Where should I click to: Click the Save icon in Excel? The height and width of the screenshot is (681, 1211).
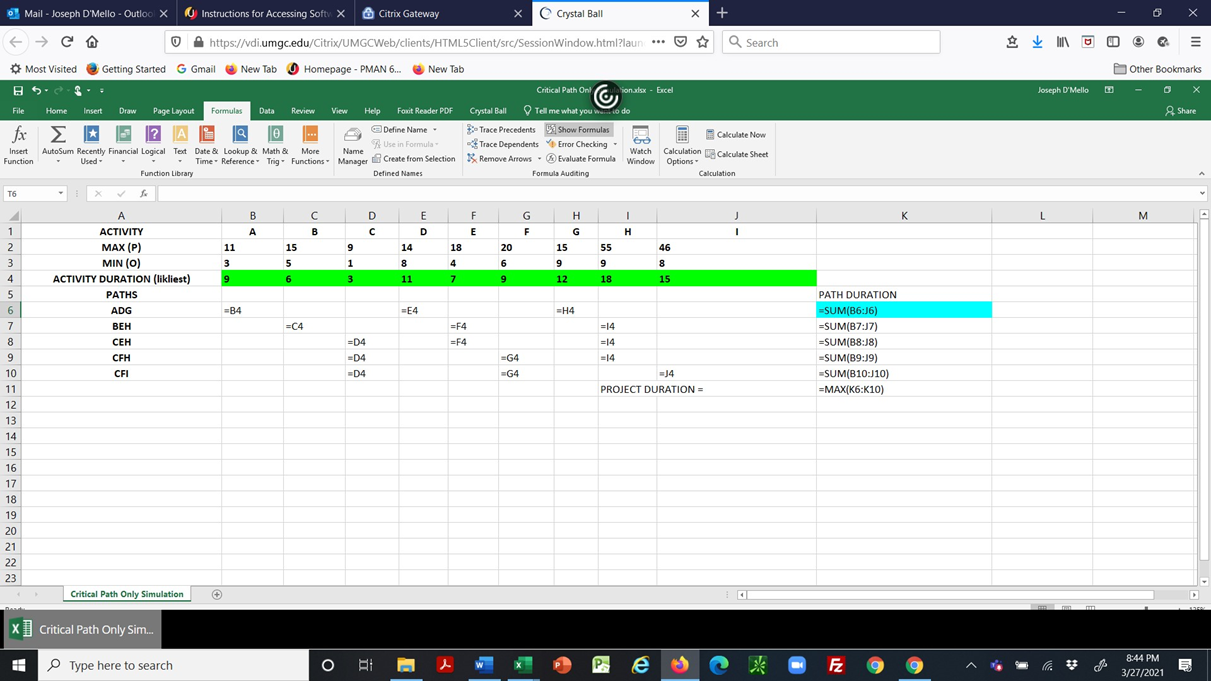[18, 90]
